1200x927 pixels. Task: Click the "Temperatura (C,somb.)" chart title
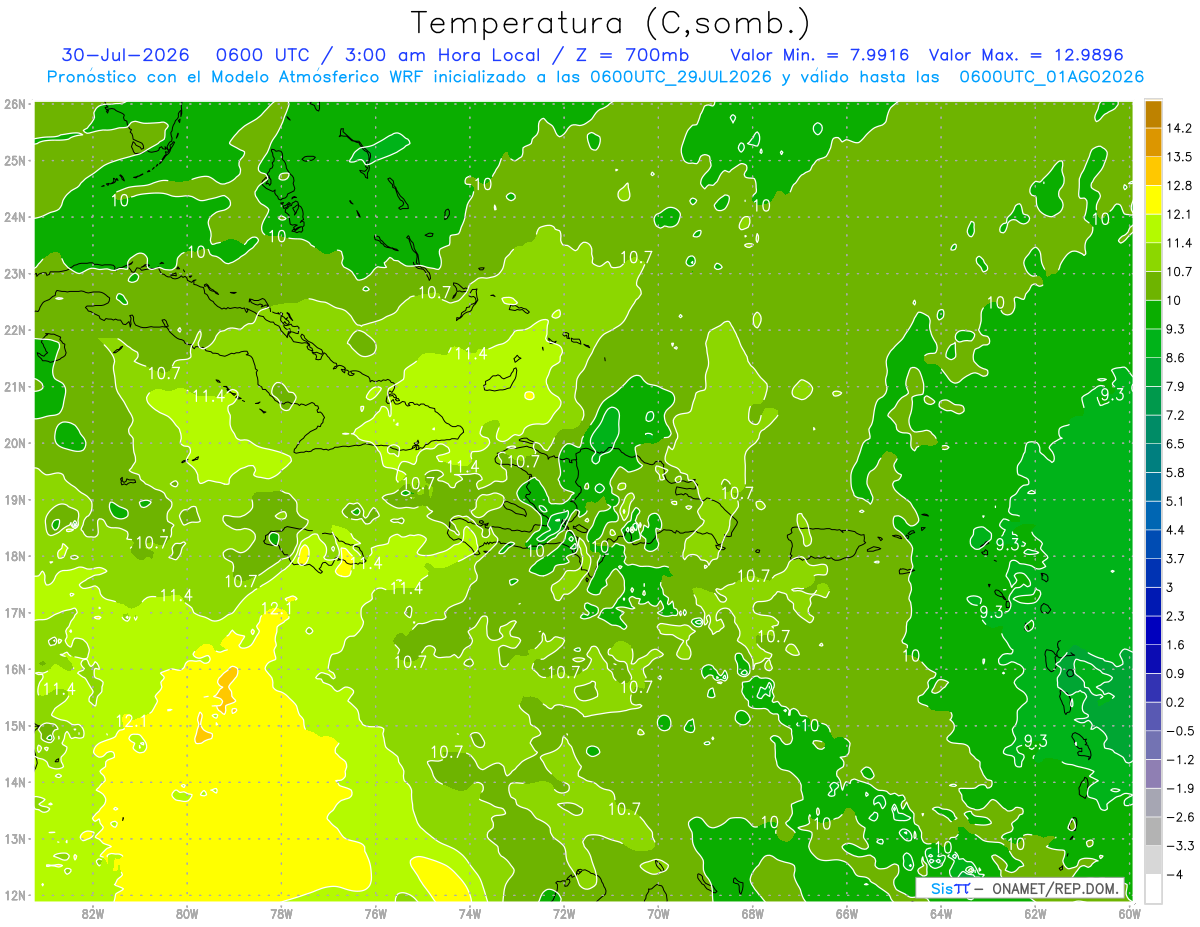click(610, 23)
